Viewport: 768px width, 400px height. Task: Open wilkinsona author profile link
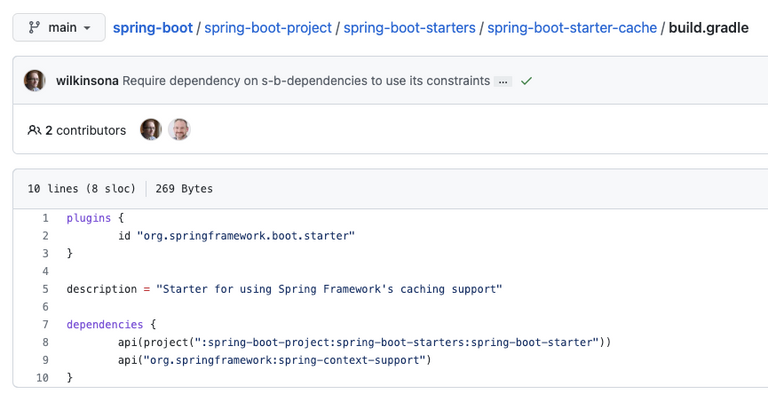click(87, 81)
